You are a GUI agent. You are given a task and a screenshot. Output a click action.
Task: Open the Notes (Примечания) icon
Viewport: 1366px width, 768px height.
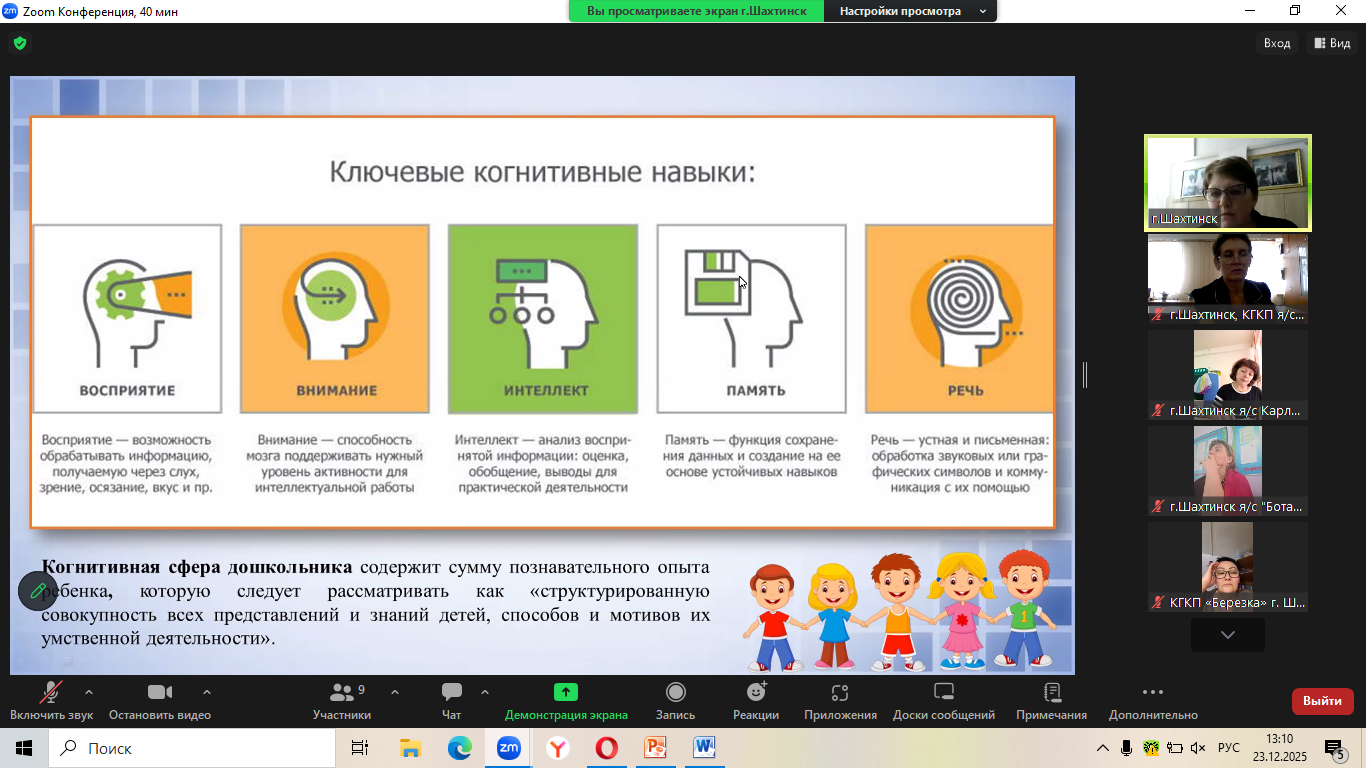click(1051, 693)
